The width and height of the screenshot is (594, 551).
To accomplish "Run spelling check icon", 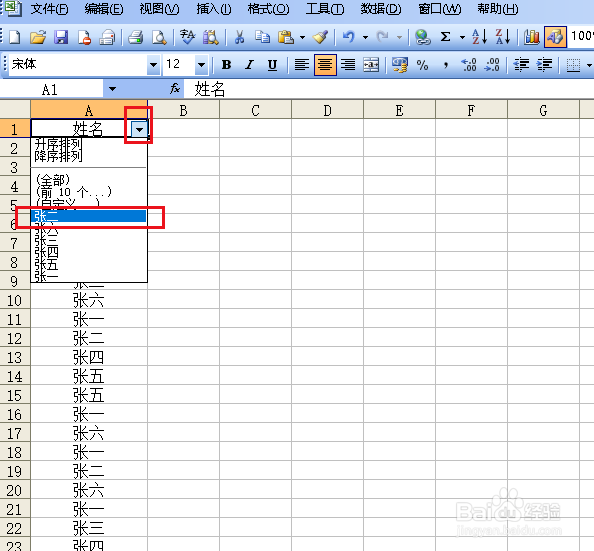I will [187, 37].
